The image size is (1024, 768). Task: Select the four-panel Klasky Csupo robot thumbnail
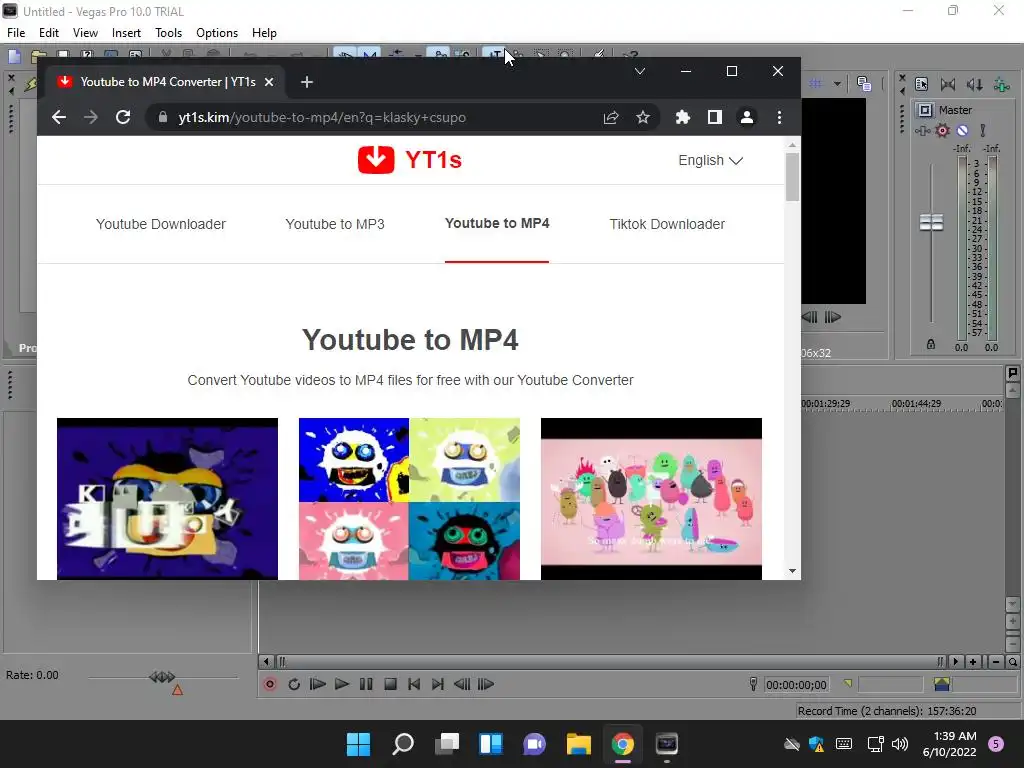(409, 499)
